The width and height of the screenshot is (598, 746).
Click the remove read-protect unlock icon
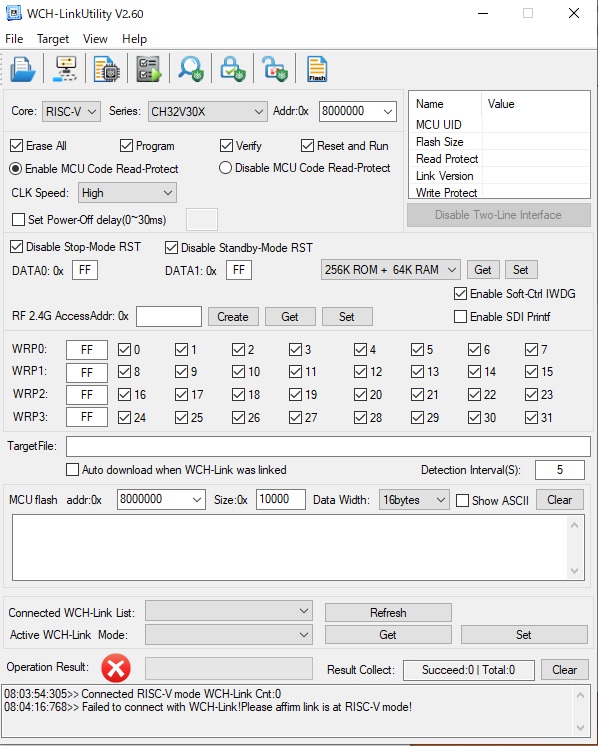(275, 69)
